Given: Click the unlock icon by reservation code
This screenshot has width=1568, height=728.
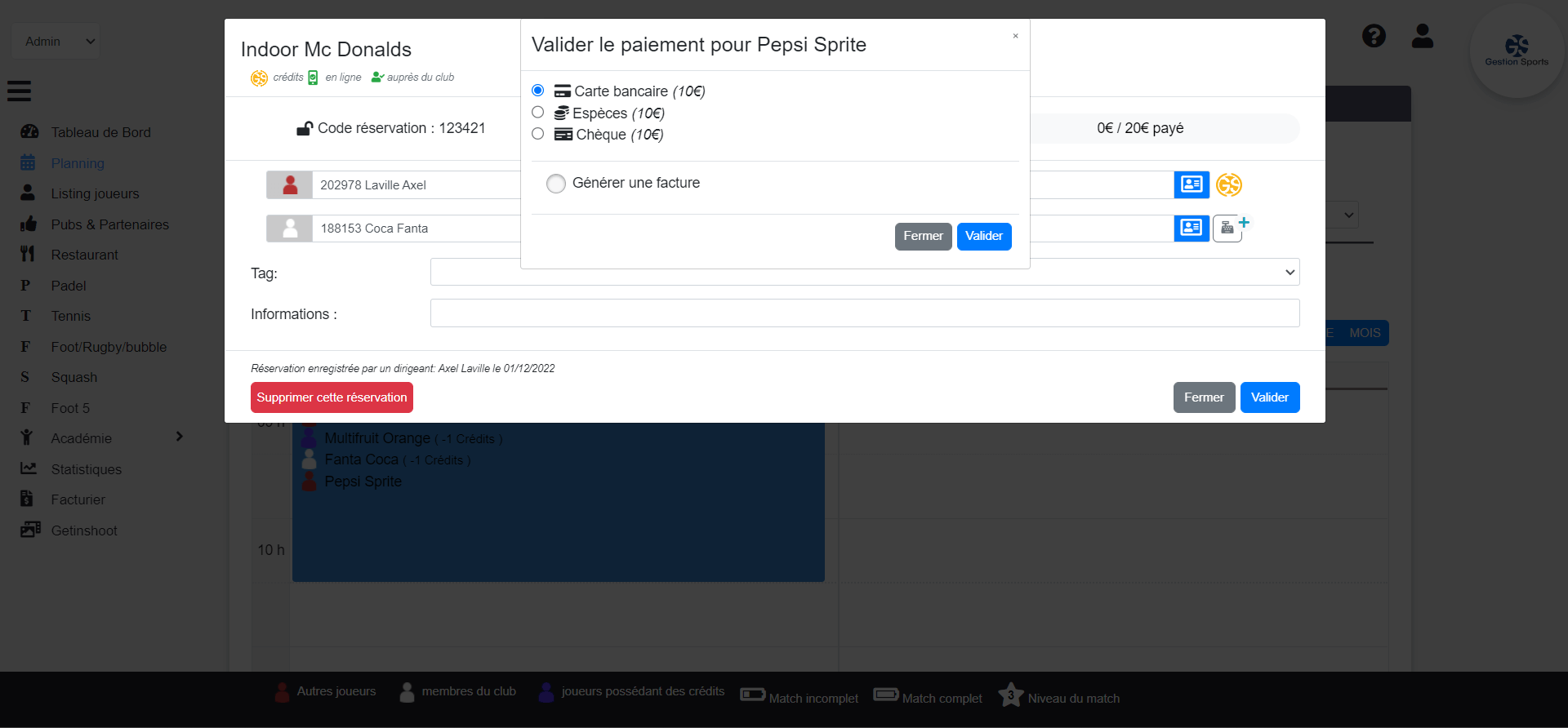Looking at the screenshot, I should point(305,128).
